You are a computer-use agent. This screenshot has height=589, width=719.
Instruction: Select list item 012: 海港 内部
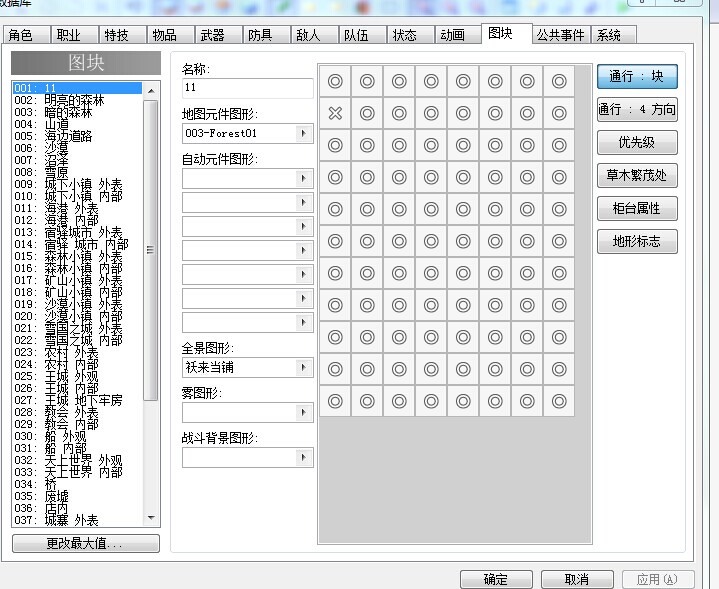[77, 220]
